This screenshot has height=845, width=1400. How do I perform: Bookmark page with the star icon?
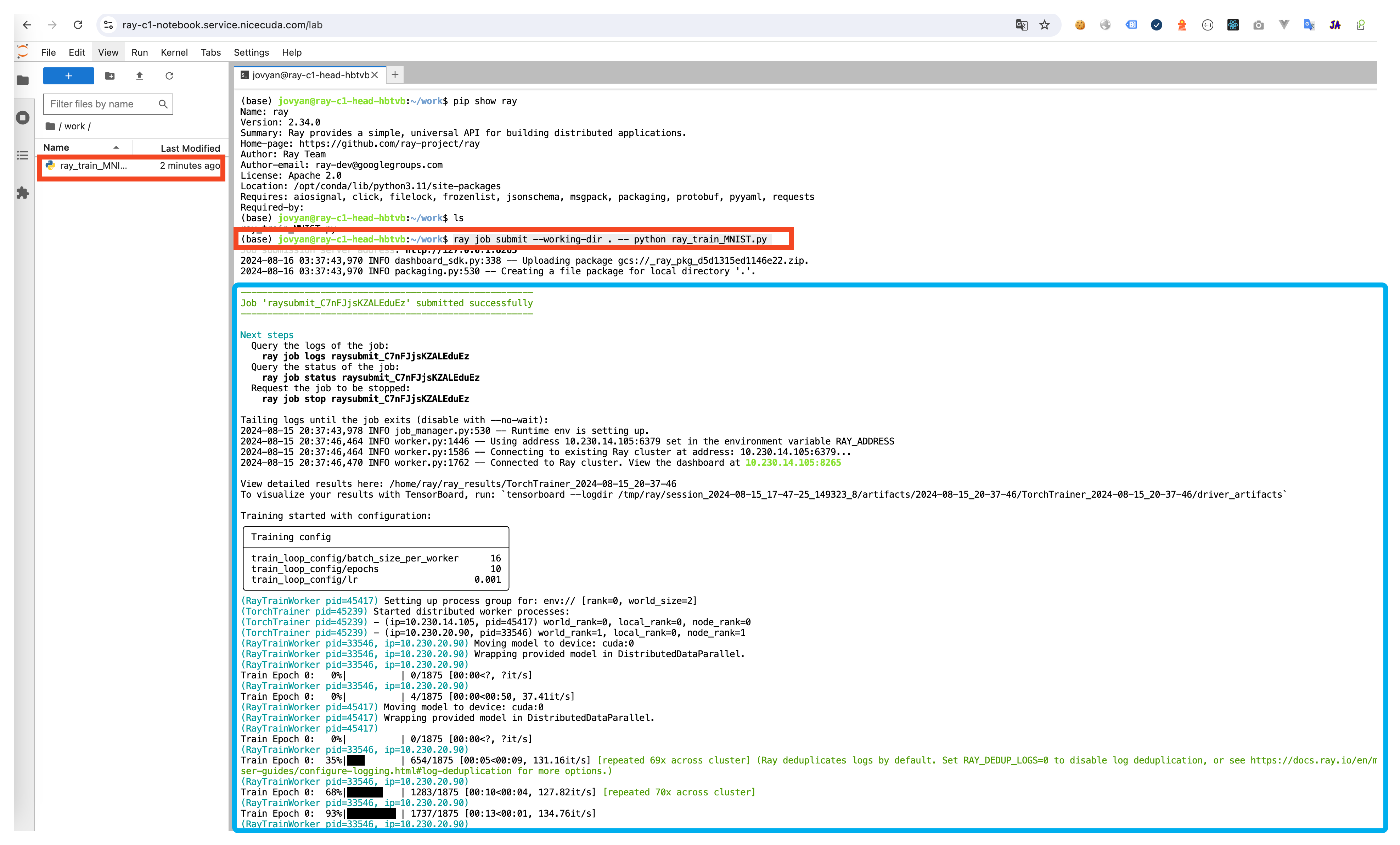(1044, 25)
